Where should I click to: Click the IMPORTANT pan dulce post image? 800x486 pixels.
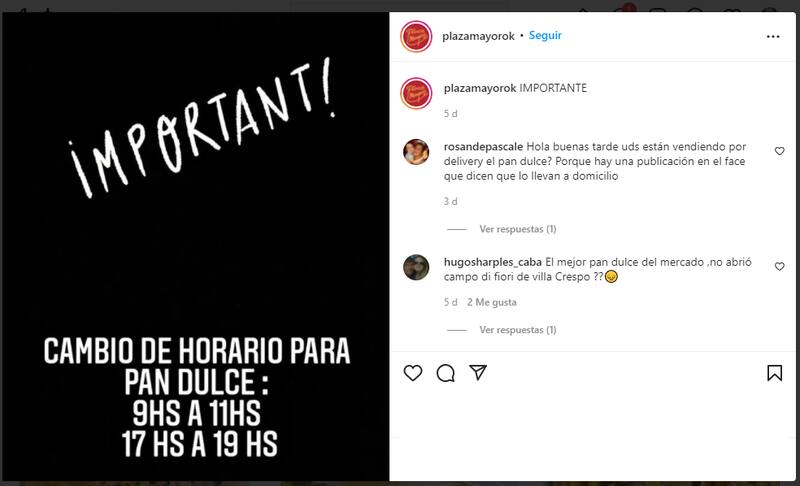click(195, 246)
